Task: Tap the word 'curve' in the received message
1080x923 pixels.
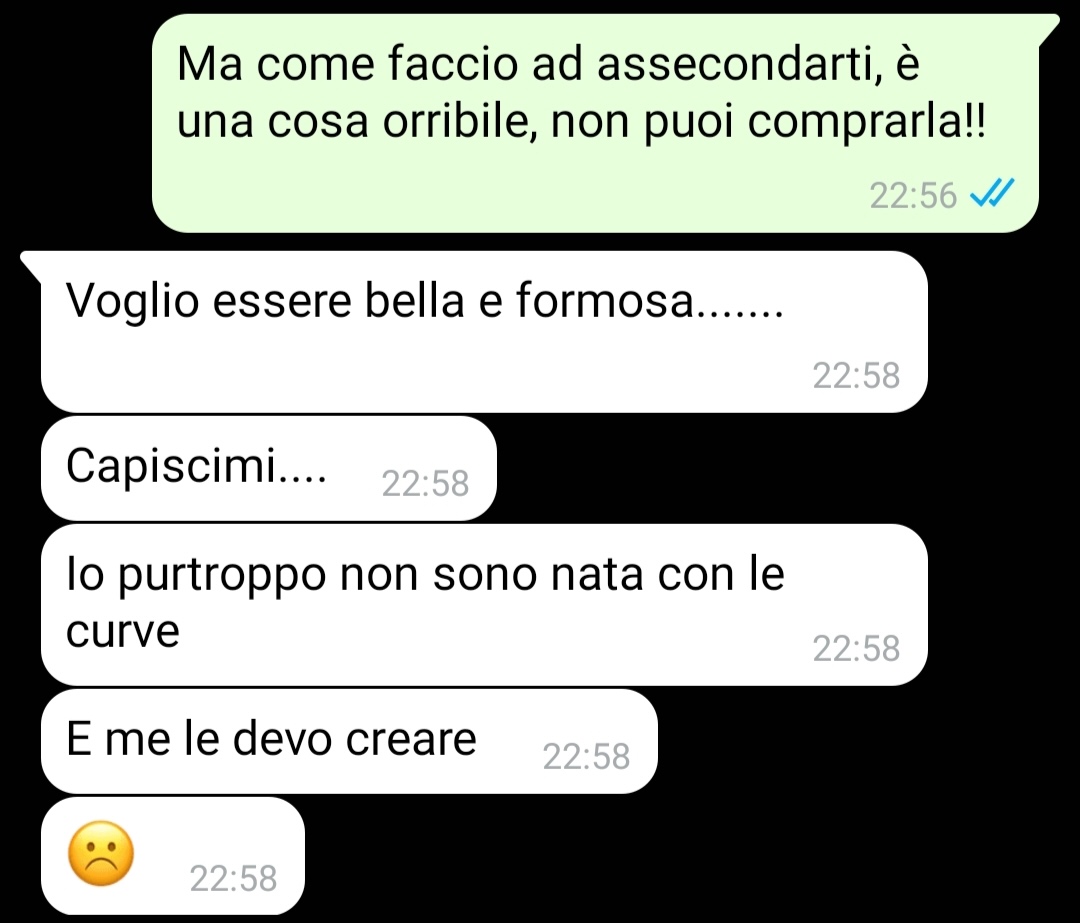Action: click(123, 633)
